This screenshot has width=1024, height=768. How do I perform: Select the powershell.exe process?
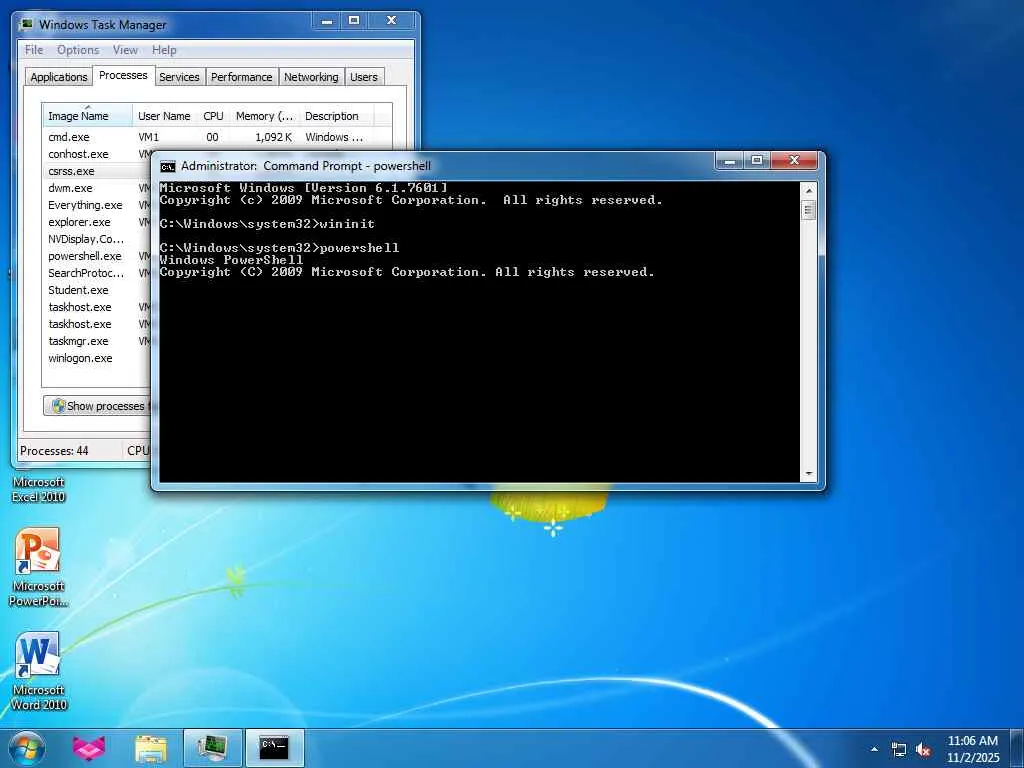(85, 256)
